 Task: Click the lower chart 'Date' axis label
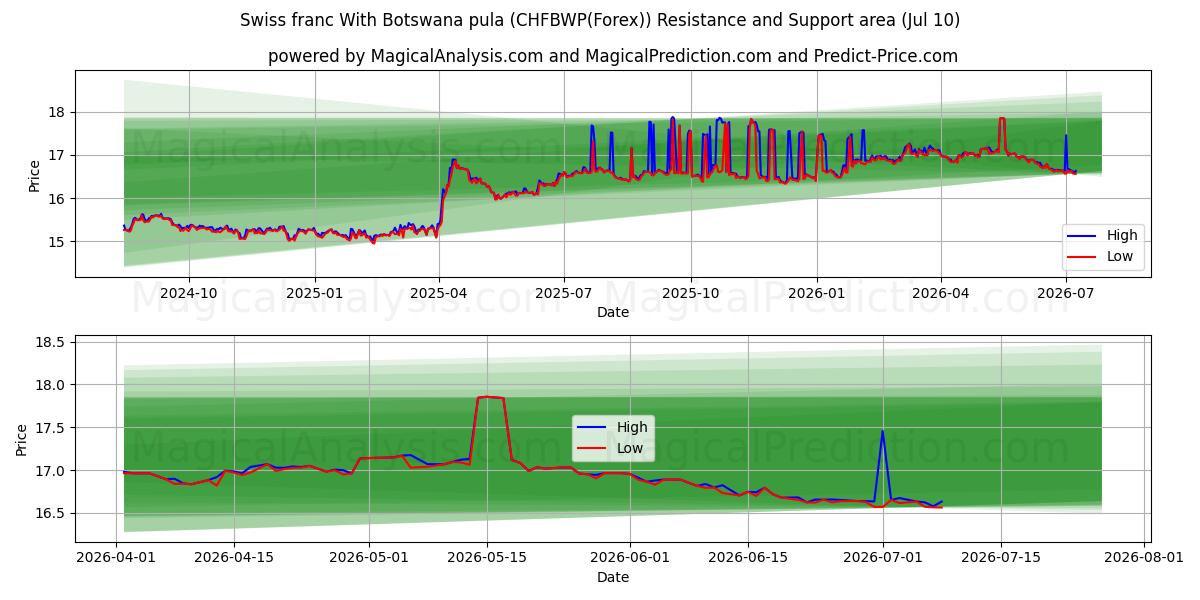coord(613,577)
